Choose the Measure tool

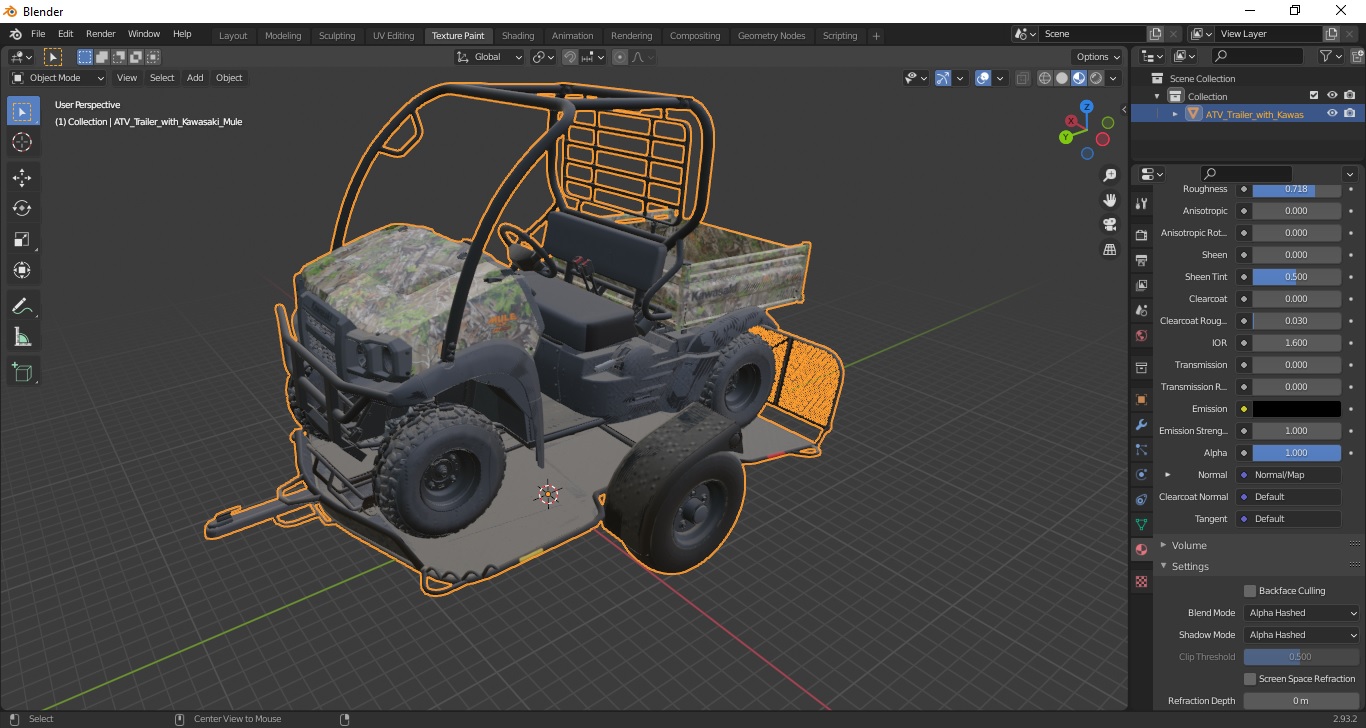point(23,336)
